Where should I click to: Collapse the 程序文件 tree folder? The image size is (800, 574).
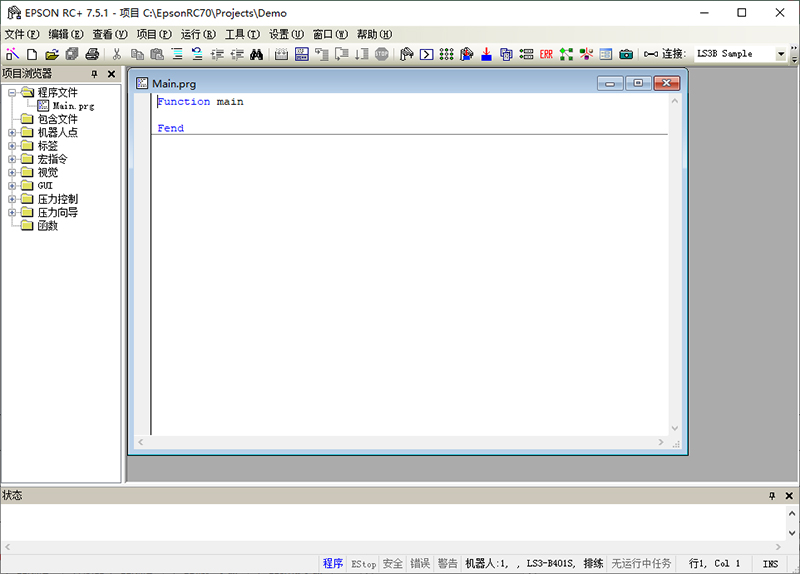pos(12,92)
